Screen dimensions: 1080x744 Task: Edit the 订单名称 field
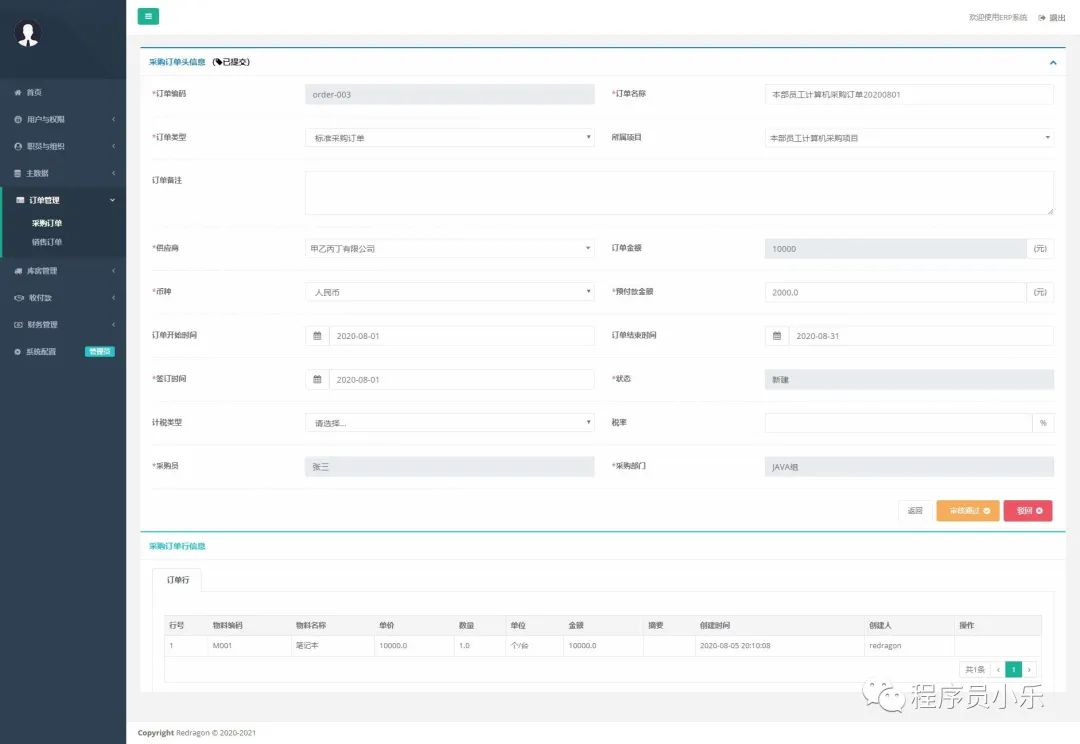(x=909, y=94)
